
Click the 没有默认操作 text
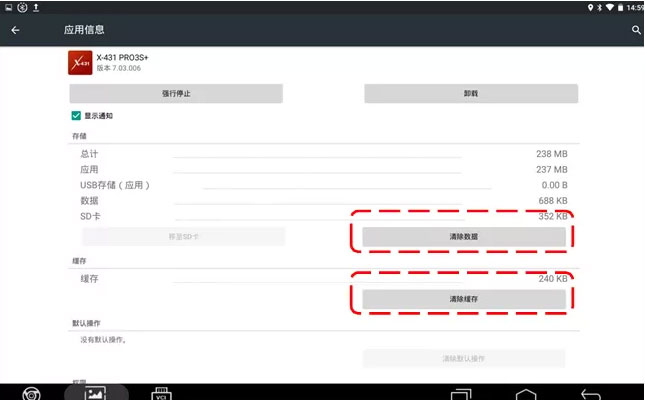[x=103, y=340]
